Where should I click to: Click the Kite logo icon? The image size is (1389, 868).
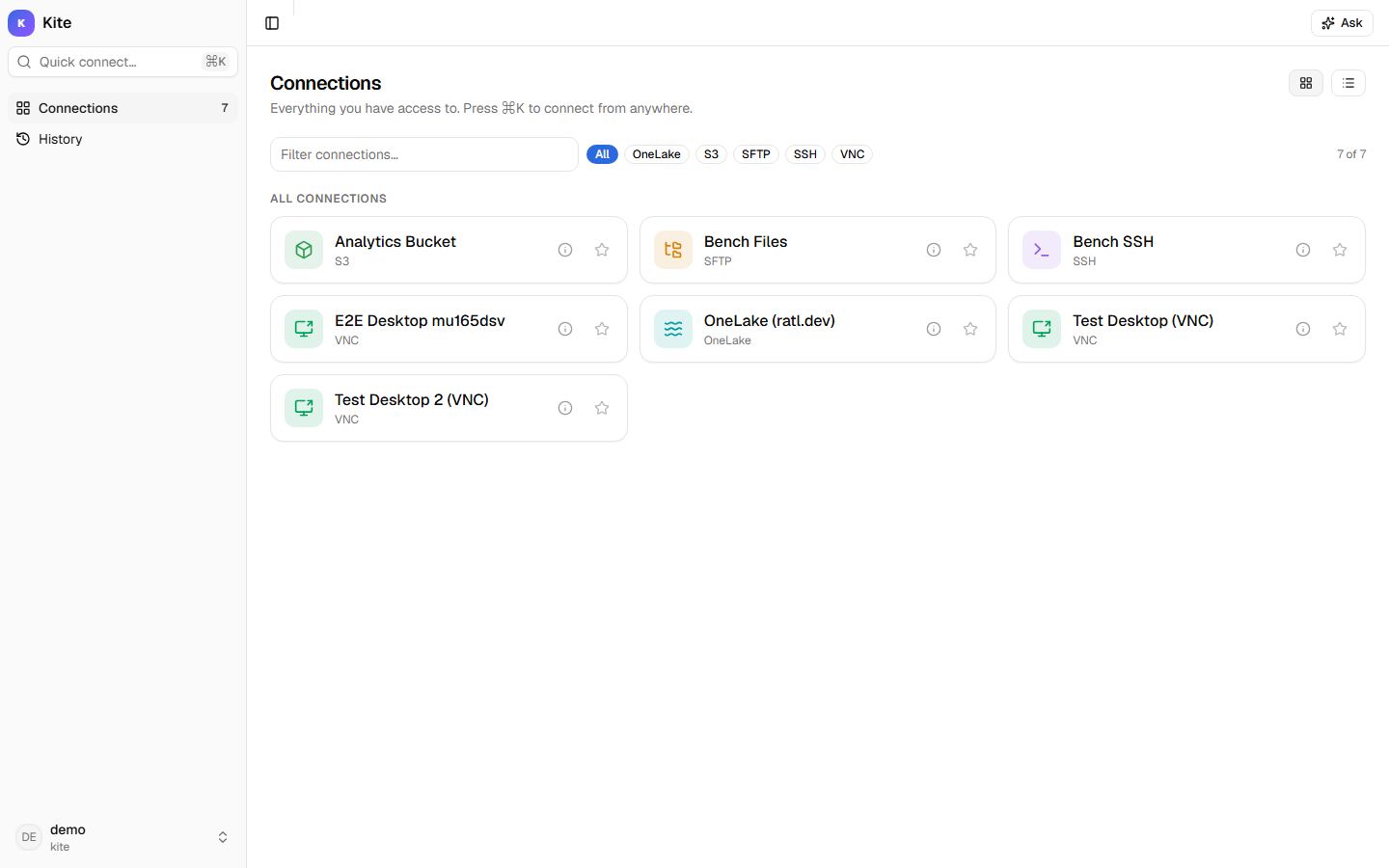(x=21, y=23)
